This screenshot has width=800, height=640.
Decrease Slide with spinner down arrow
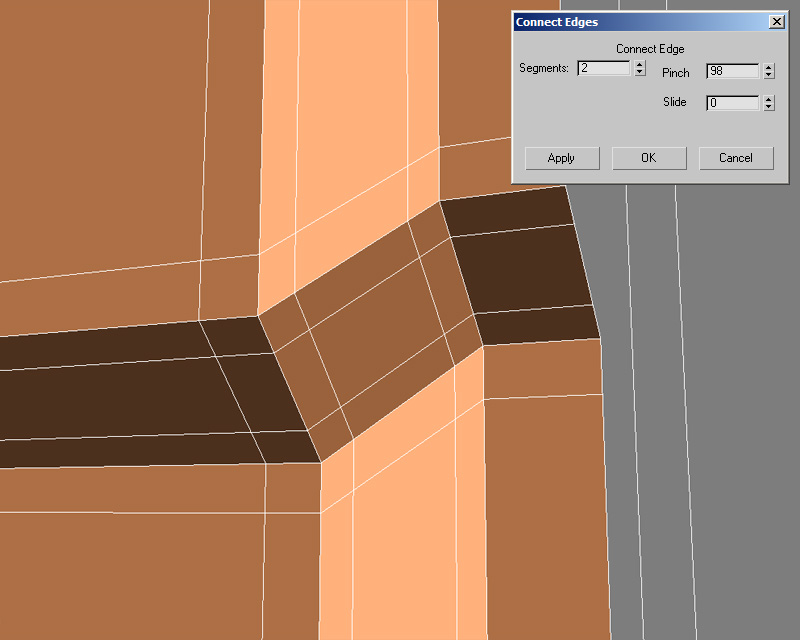(769, 107)
